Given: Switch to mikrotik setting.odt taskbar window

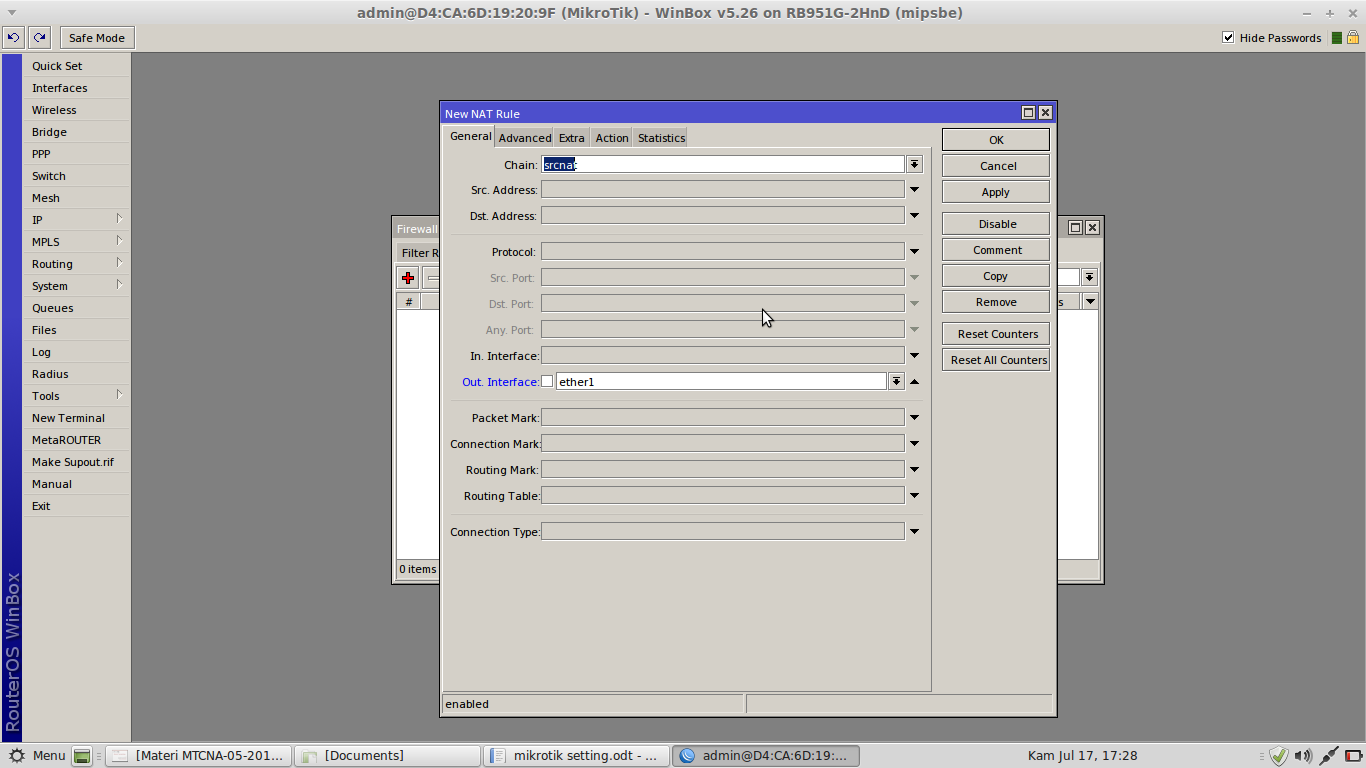Looking at the screenshot, I should click(576, 756).
